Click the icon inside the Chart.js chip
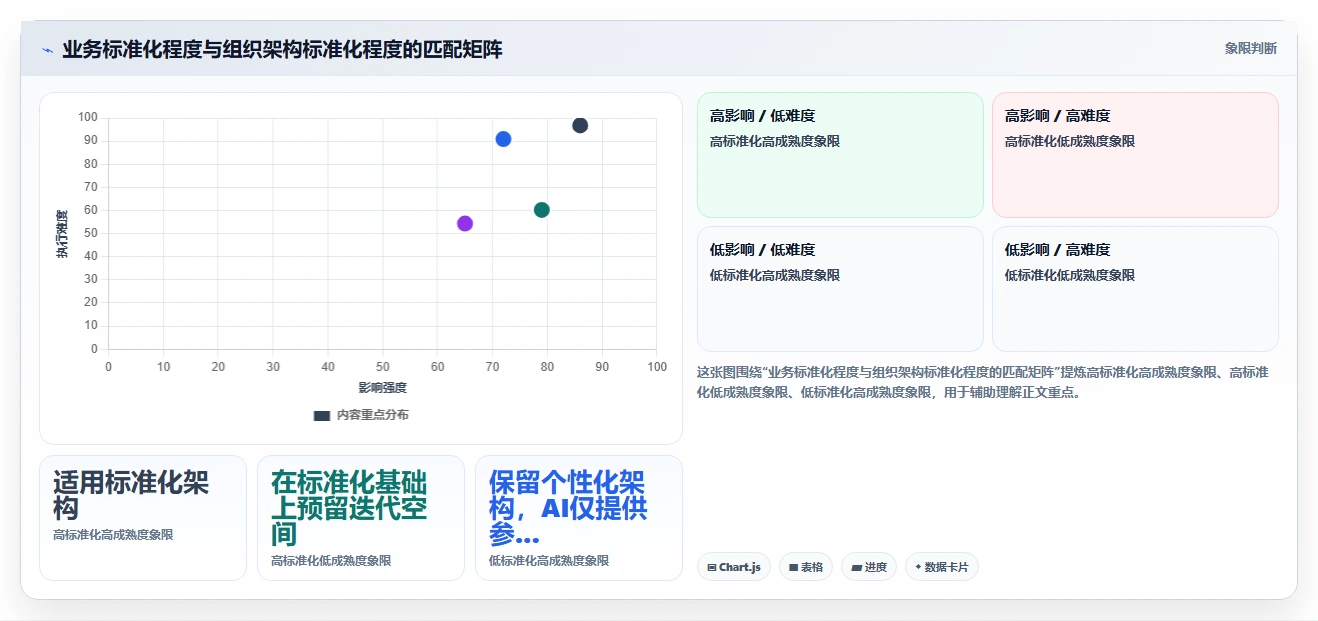The height and width of the screenshot is (621, 1318). (711, 567)
